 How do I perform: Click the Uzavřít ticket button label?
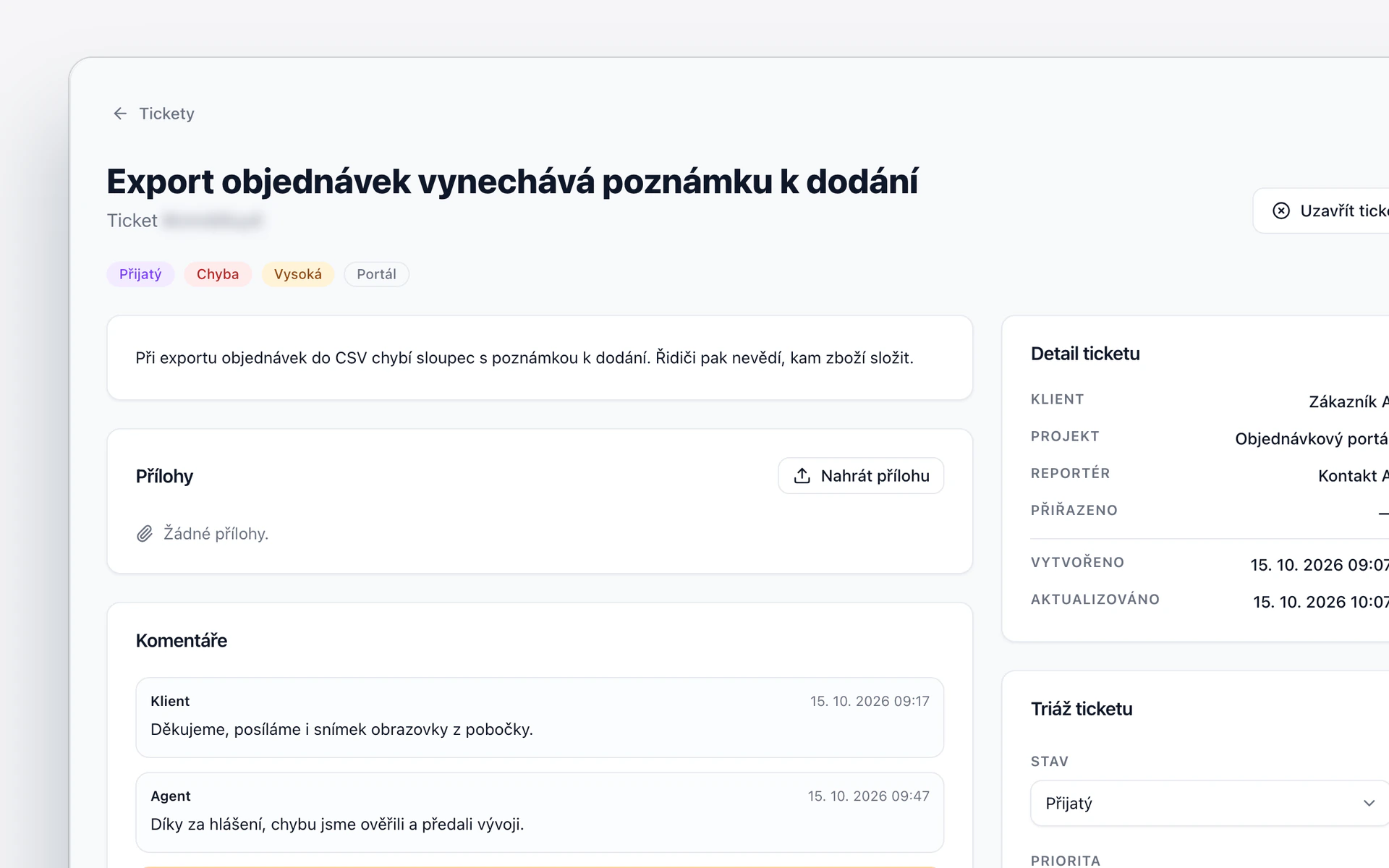click(x=1344, y=210)
